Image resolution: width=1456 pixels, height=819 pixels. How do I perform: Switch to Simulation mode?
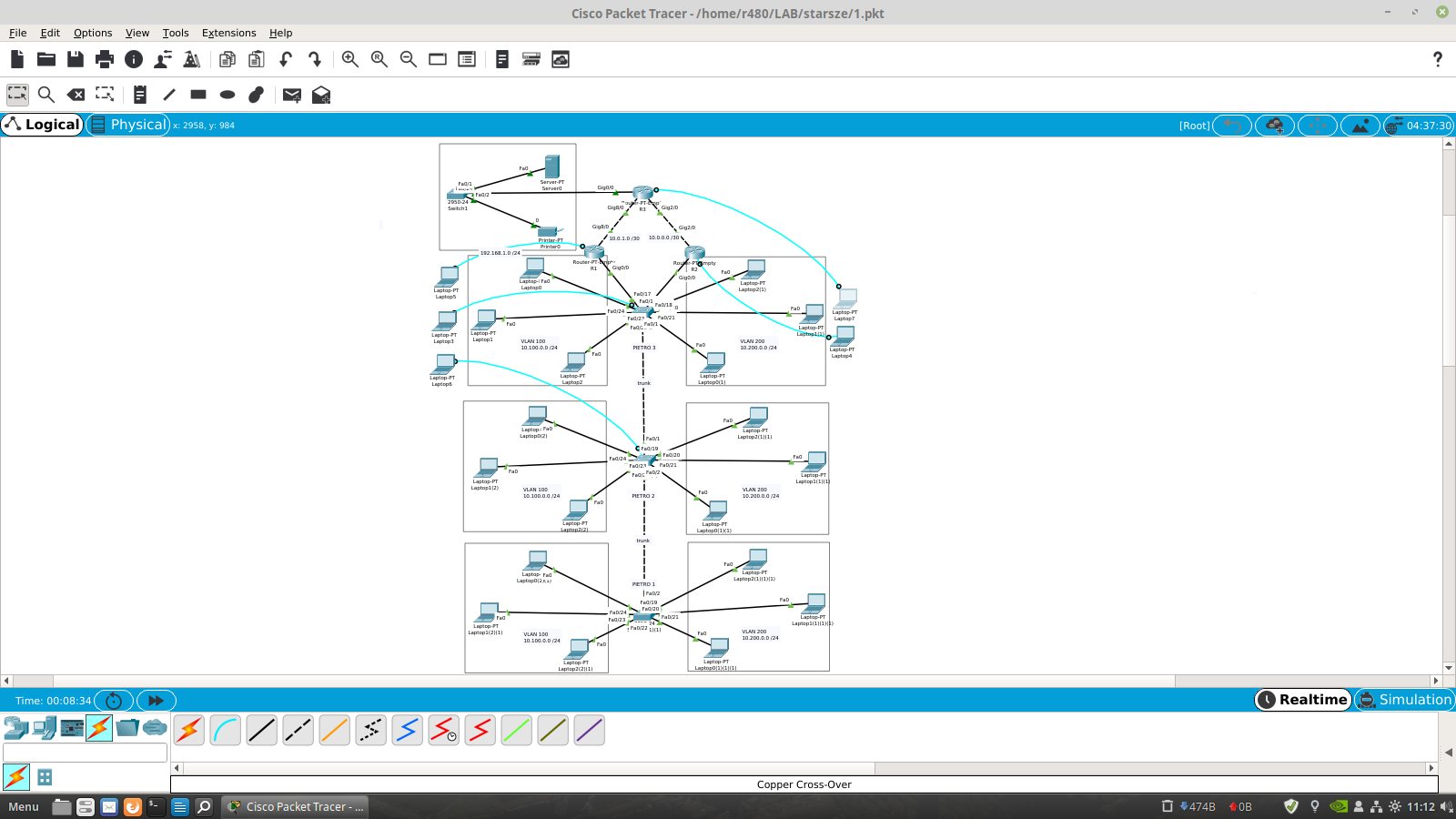pyautogui.click(x=1404, y=700)
